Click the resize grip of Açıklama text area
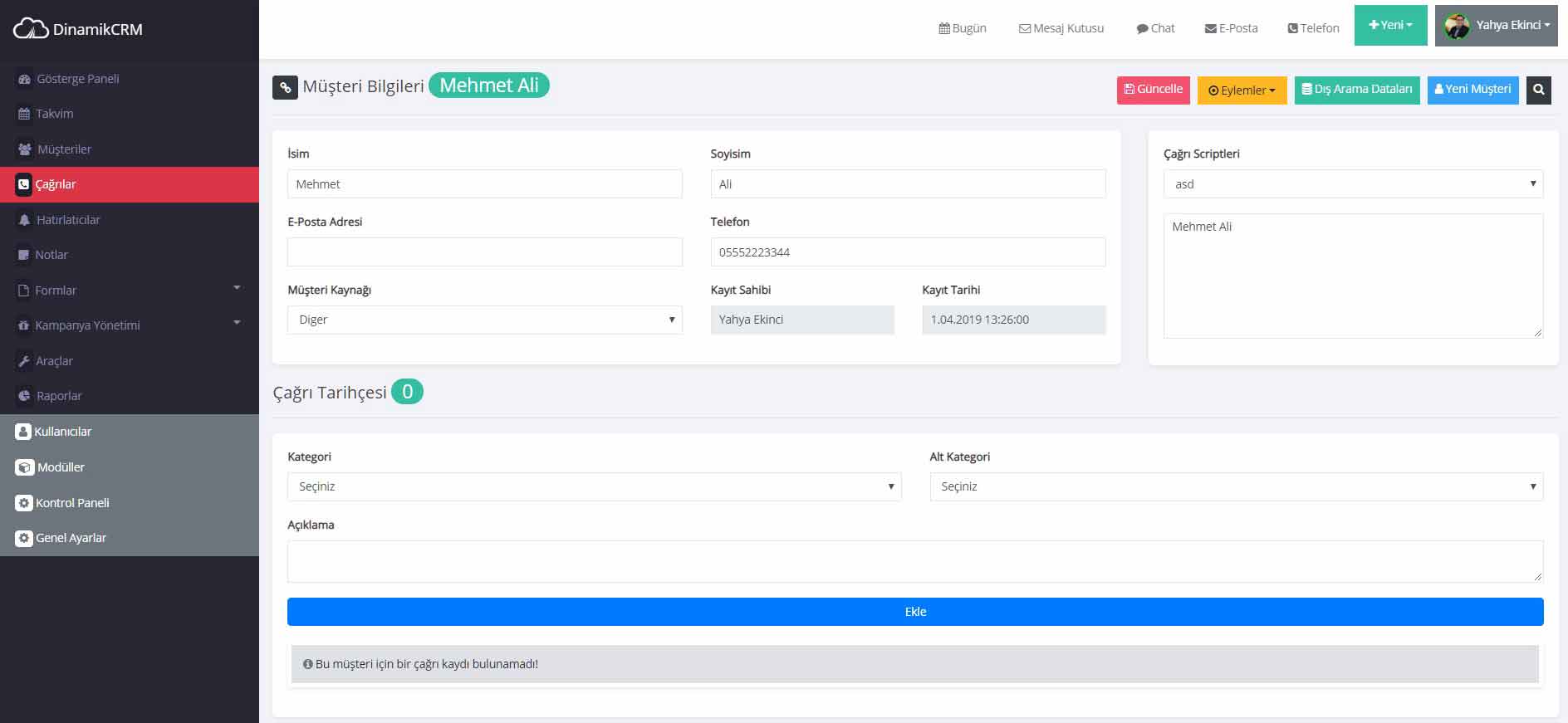Image resolution: width=1568 pixels, height=723 pixels. [x=1537, y=576]
